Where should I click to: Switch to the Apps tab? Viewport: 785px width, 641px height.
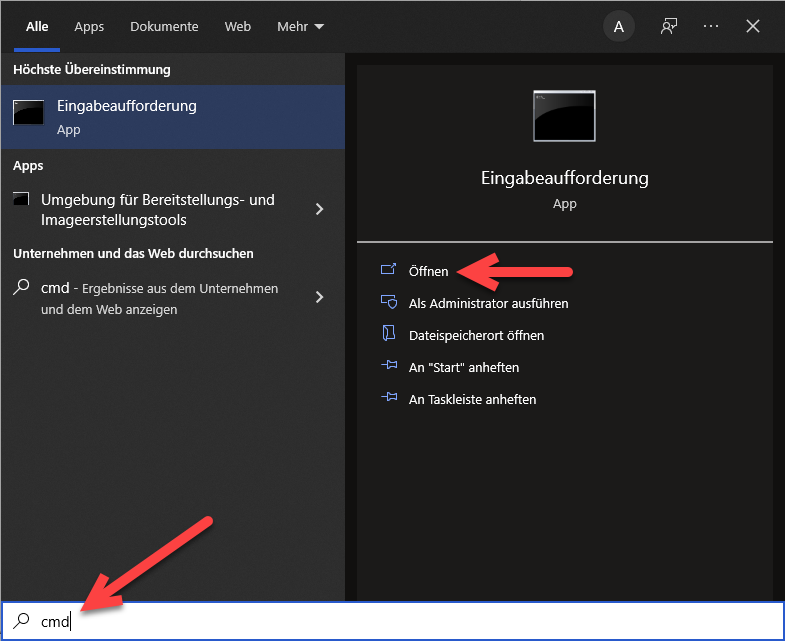89,27
